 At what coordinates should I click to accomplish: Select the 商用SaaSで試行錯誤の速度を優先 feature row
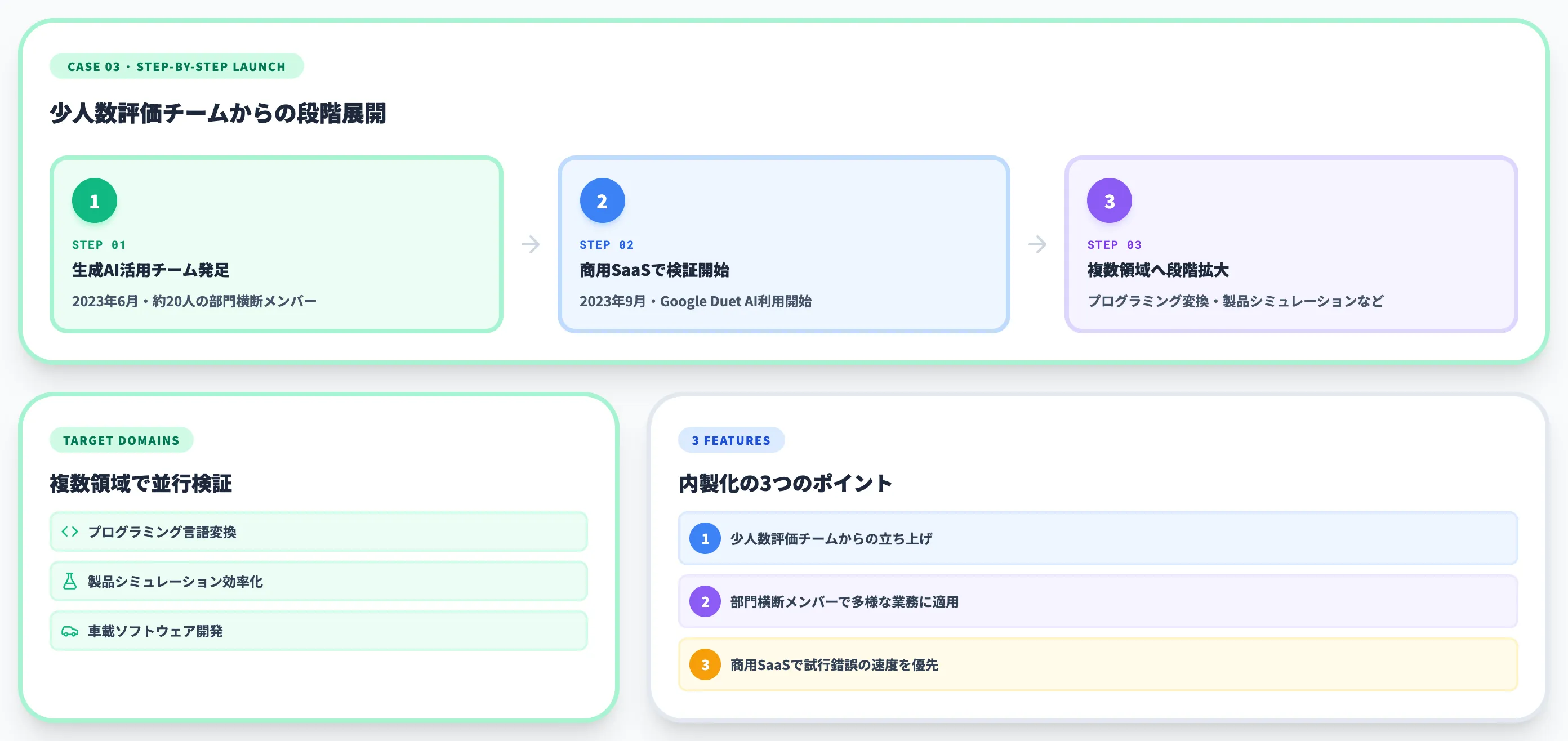(1098, 665)
